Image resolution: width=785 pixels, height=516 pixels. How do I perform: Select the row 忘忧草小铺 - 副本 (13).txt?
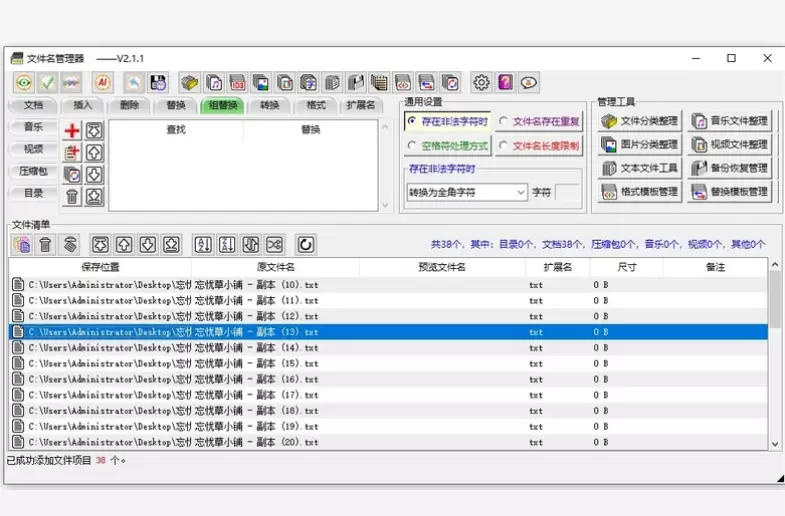tap(388, 332)
